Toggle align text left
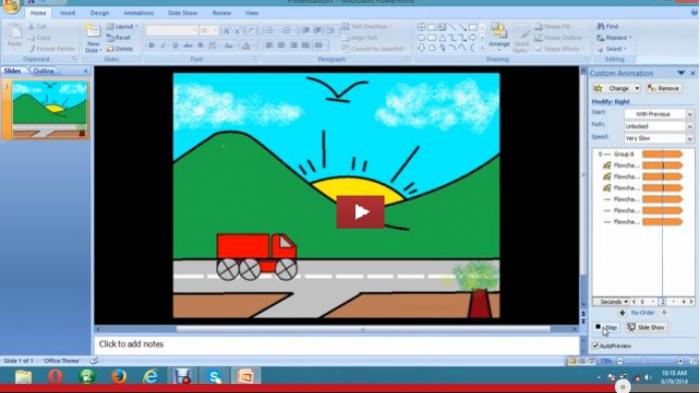 pyautogui.click(x=269, y=46)
